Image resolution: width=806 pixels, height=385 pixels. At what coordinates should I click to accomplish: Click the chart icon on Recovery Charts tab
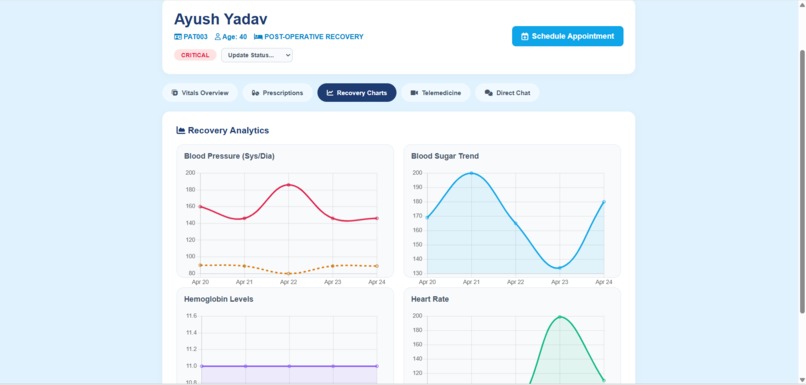330,93
